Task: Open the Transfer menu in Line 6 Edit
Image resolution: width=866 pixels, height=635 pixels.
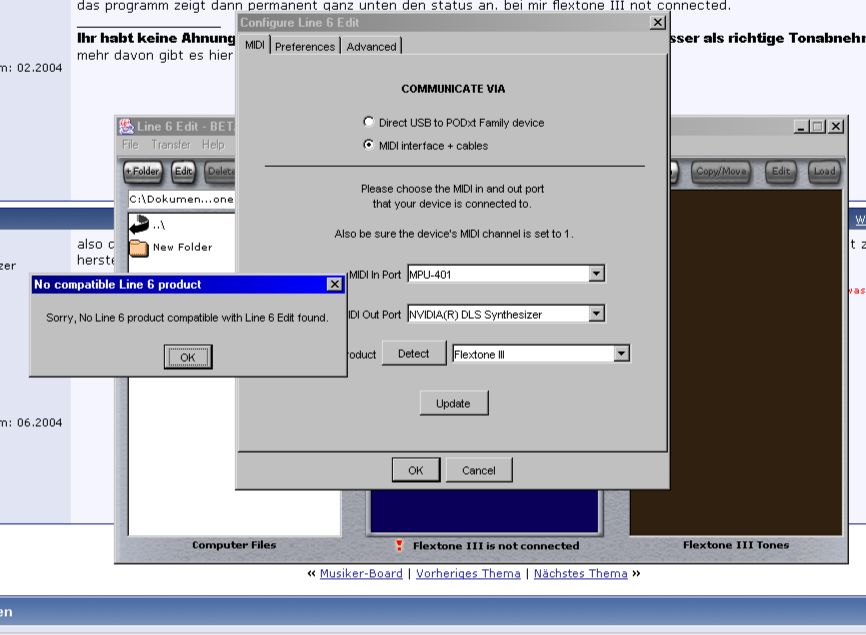Action: (171, 145)
